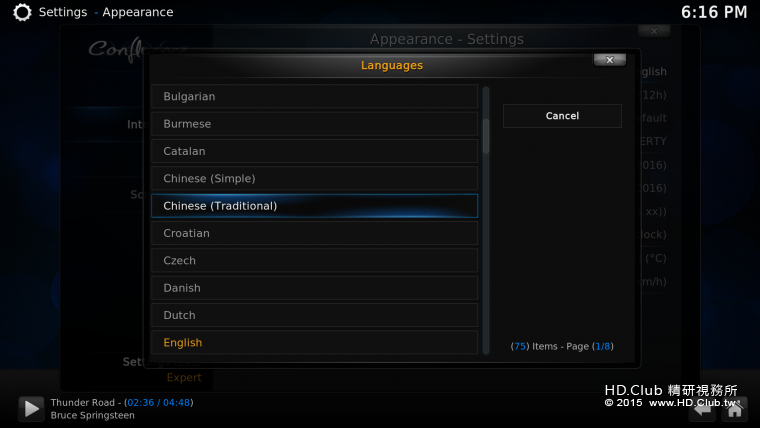The width and height of the screenshot is (760, 428).
Task: Go to the home screen icon
Action: pyautogui.click(x=735, y=408)
